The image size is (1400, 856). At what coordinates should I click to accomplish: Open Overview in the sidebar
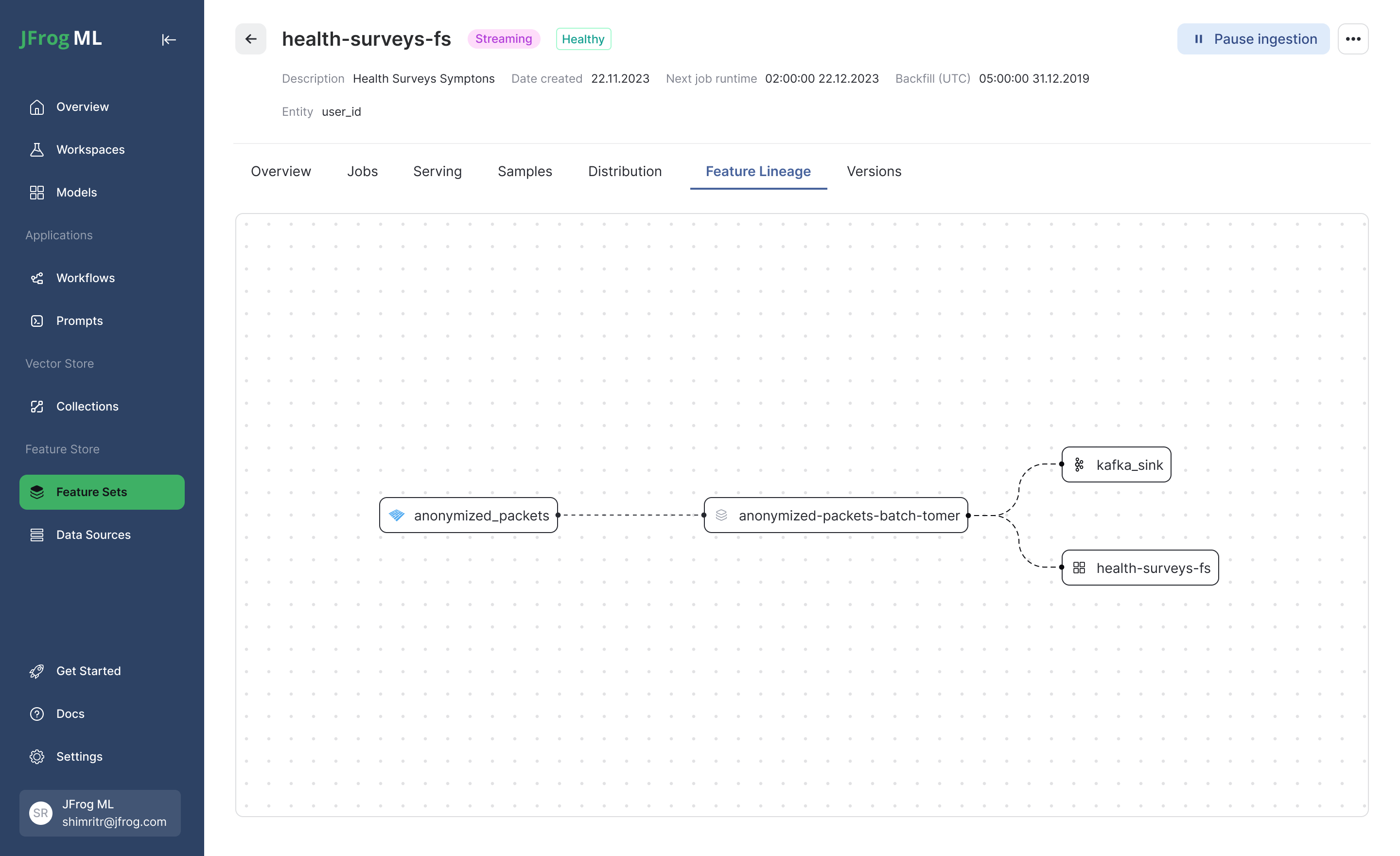(x=102, y=107)
